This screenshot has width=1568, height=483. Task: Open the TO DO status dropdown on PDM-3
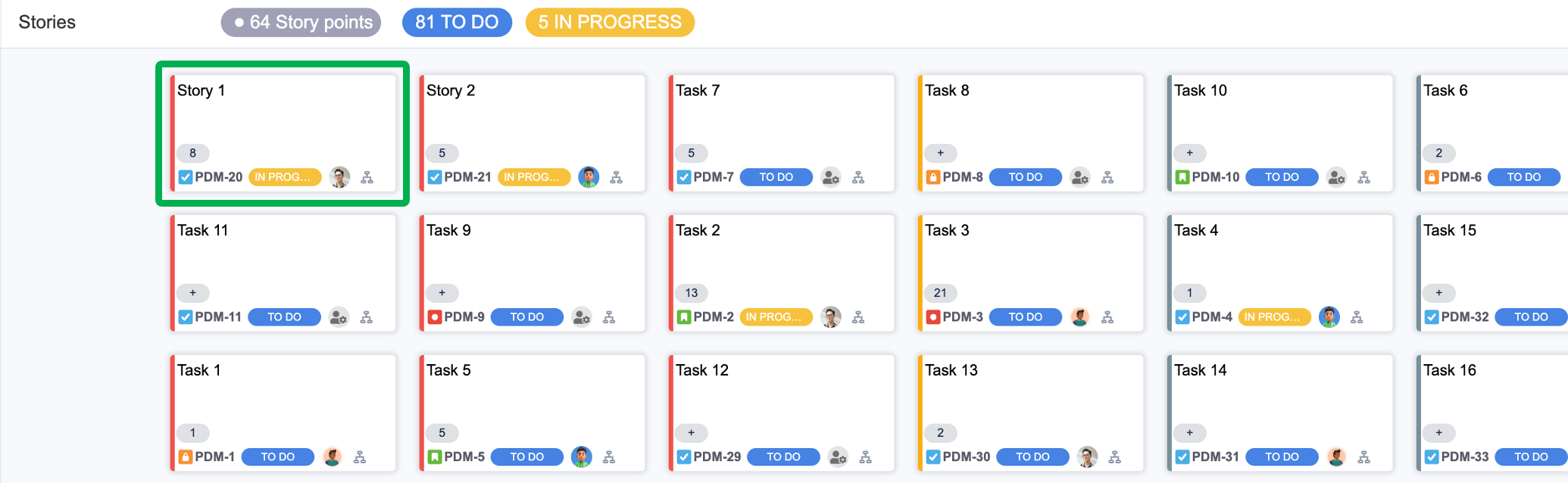coord(1025,317)
